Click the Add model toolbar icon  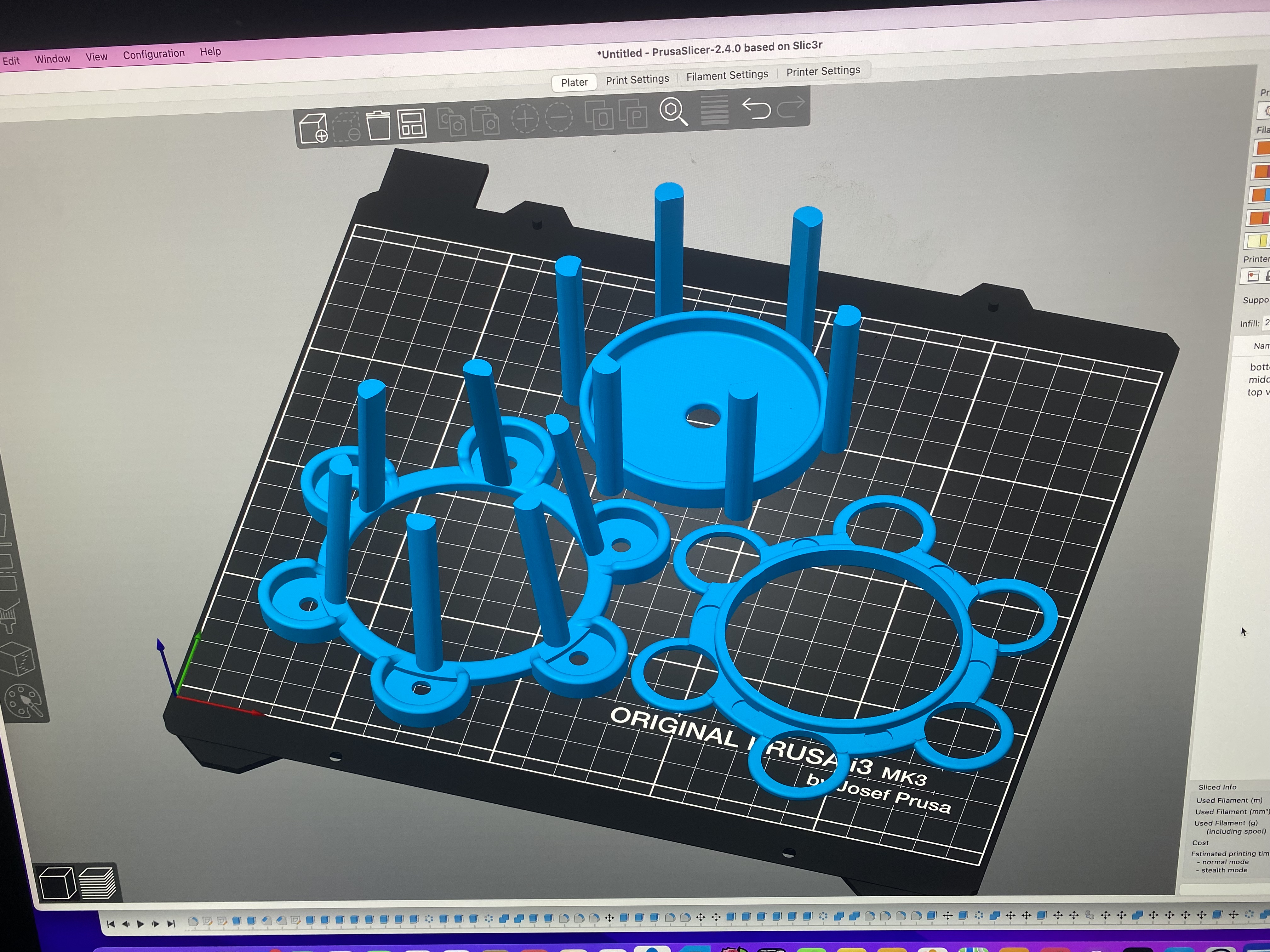313,128
